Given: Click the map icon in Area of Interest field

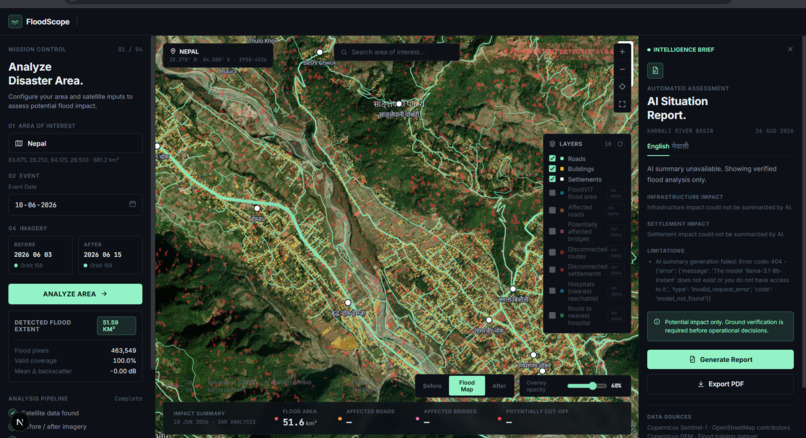Looking at the screenshot, I should click(19, 143).
